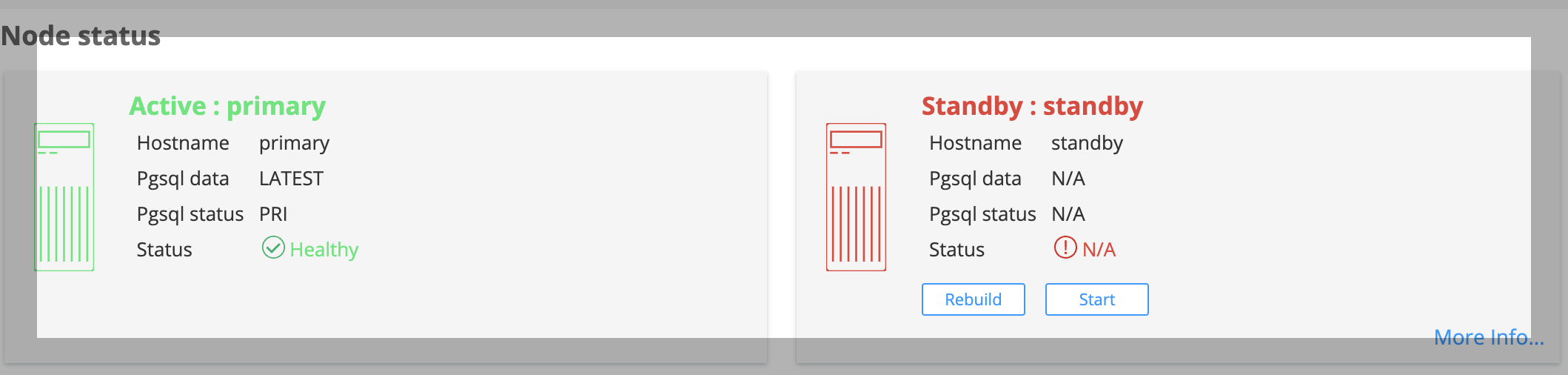Click the Node status title
Viewport: 1568px width, 375px height.
[81, 36]
